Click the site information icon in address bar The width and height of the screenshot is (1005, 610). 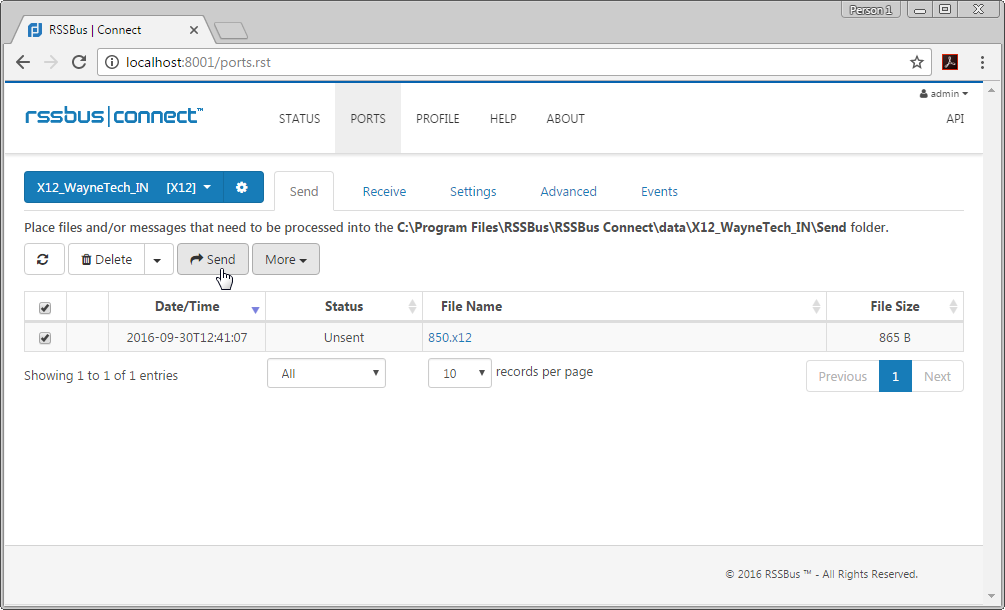point(112,62)
